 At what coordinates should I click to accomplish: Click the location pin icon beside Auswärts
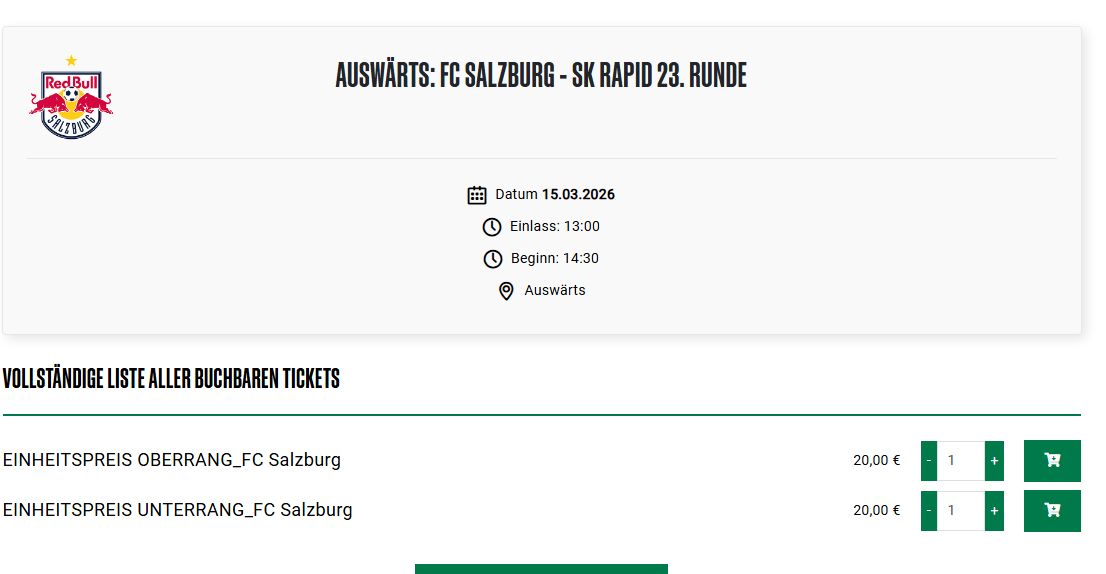click(506, 291)
